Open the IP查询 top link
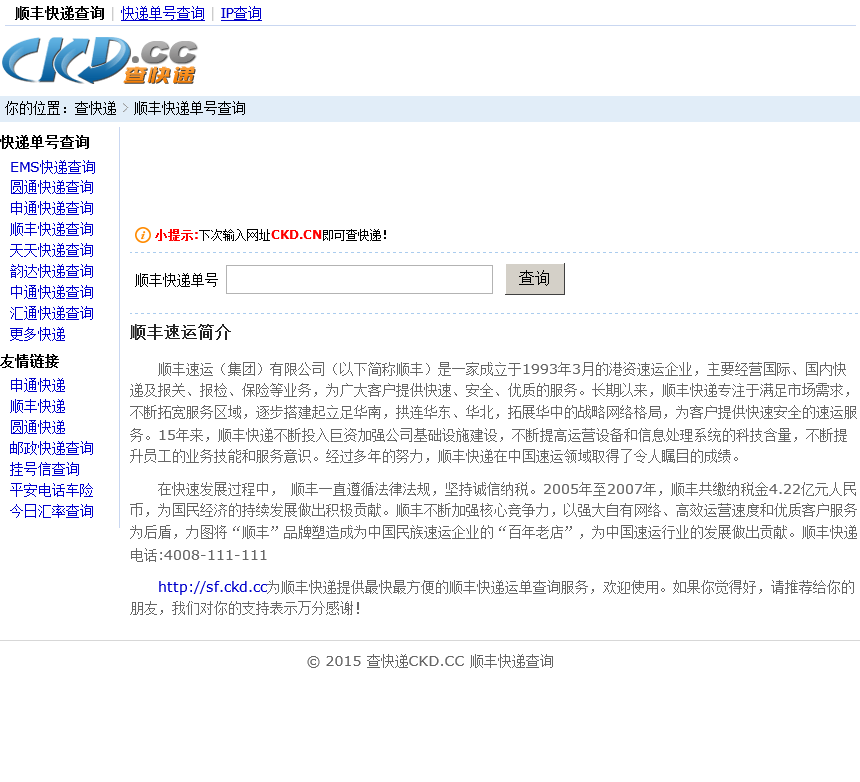Viewport: 860px width, 782px height. (x=241, y=13)
